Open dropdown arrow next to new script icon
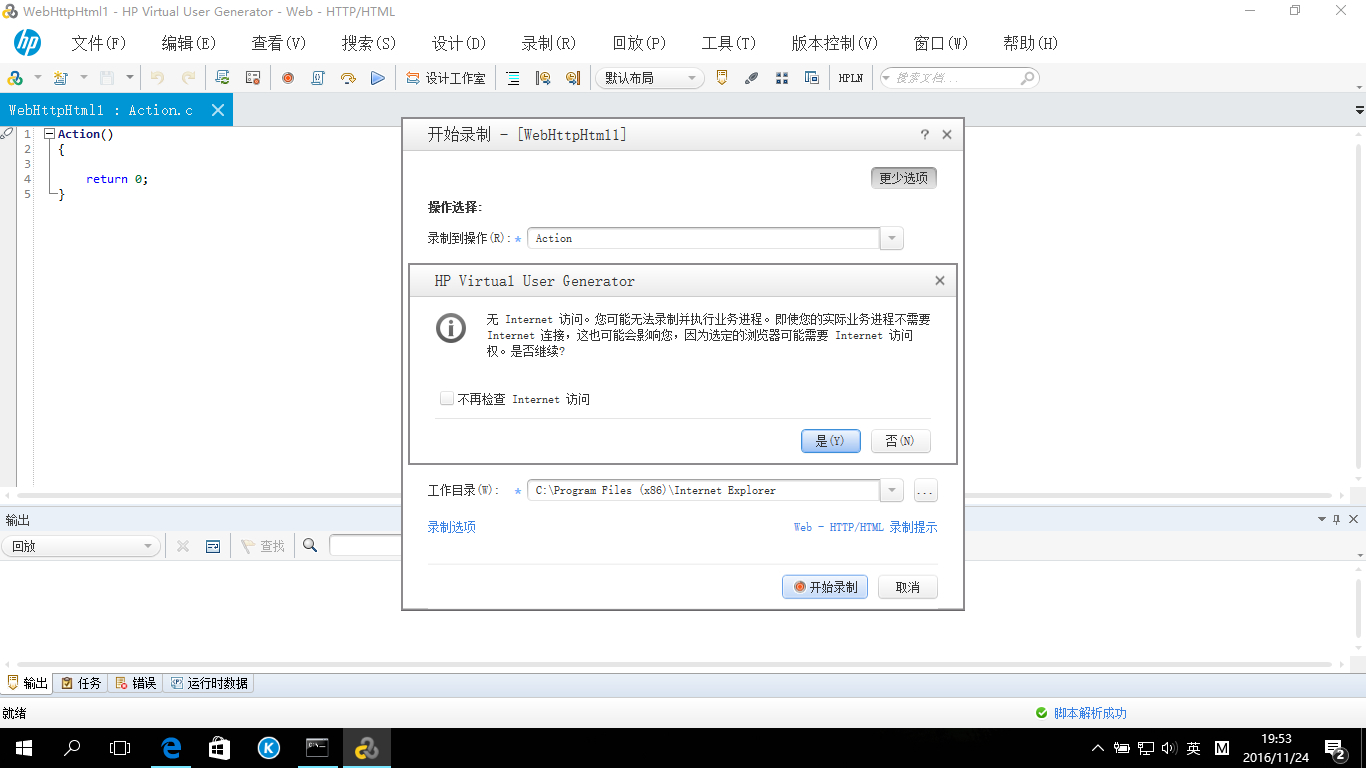Viewport: 1366px width, 768px height. tap(38, 78)
